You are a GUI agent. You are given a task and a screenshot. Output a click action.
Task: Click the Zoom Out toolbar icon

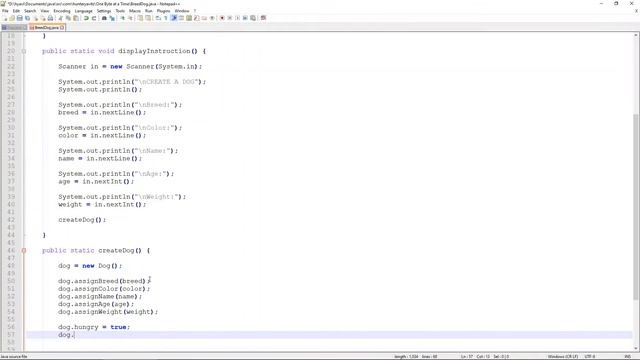coord(130,18)
